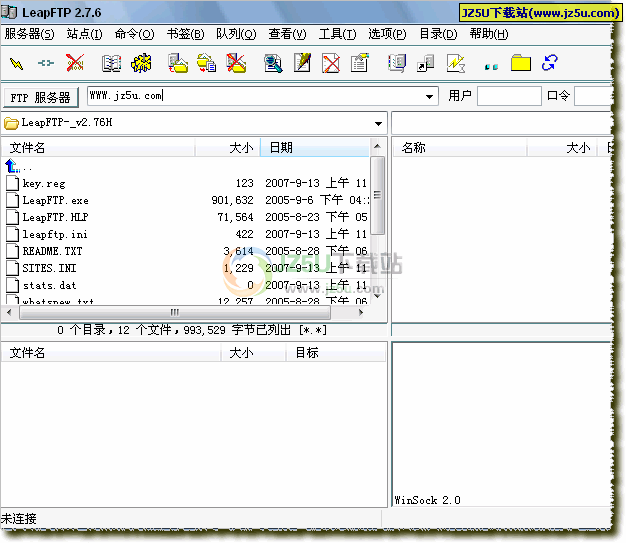This screenshot has height=543, width=626.
Task: Open the 书签(B) menu
Action: tap(185, 34)
